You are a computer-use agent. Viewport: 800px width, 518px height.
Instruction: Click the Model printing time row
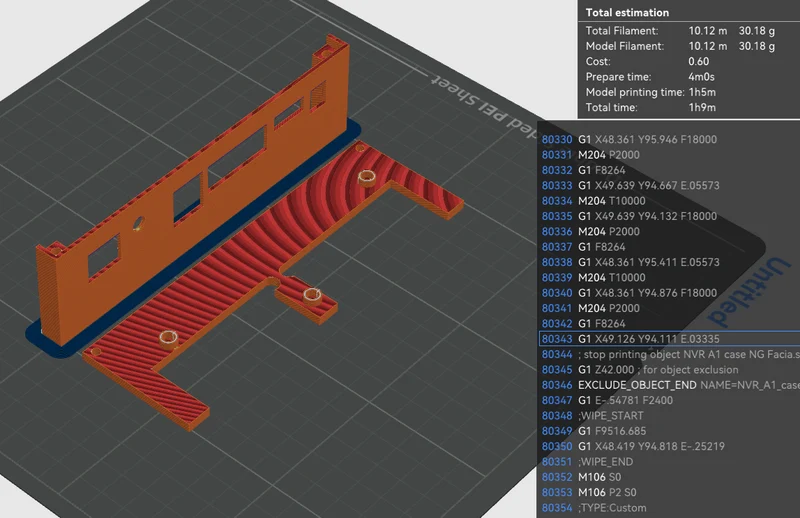pos(689,92)
